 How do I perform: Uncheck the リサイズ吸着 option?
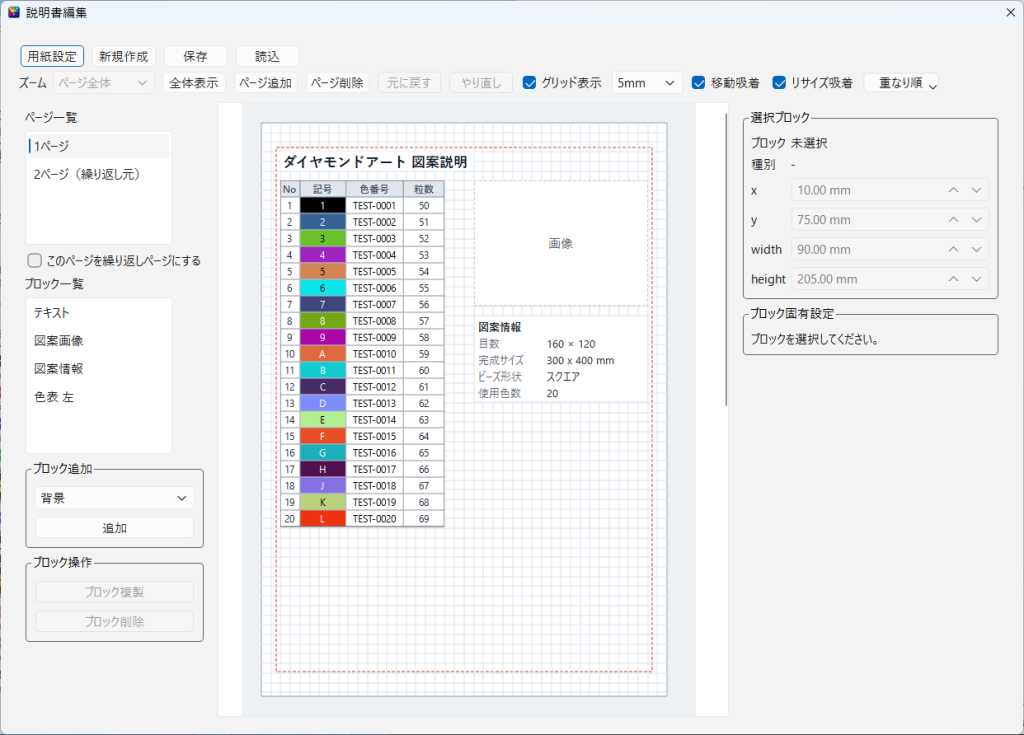(x=778, y=83)
